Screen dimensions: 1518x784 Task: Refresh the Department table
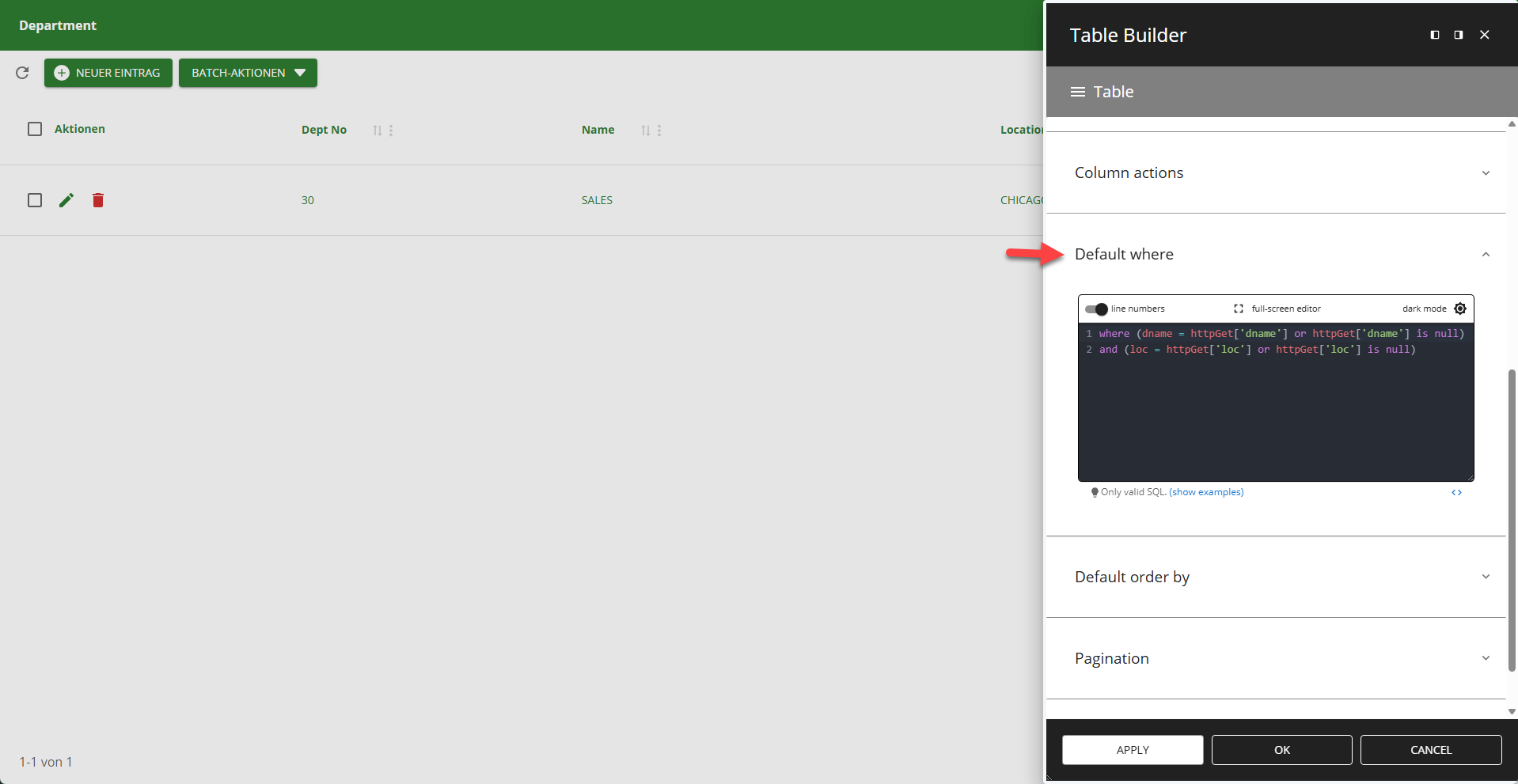click(x=21, y=73)
